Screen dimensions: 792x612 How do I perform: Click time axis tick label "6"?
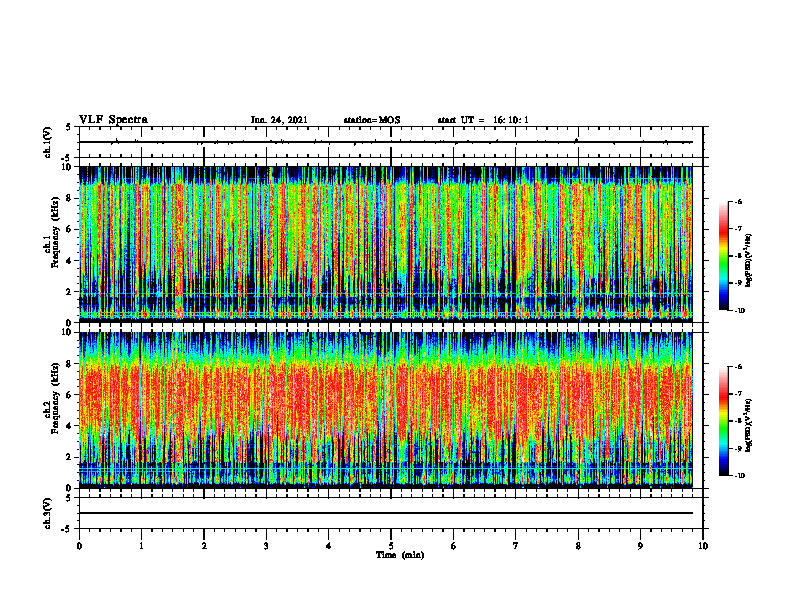pos(454,546)
